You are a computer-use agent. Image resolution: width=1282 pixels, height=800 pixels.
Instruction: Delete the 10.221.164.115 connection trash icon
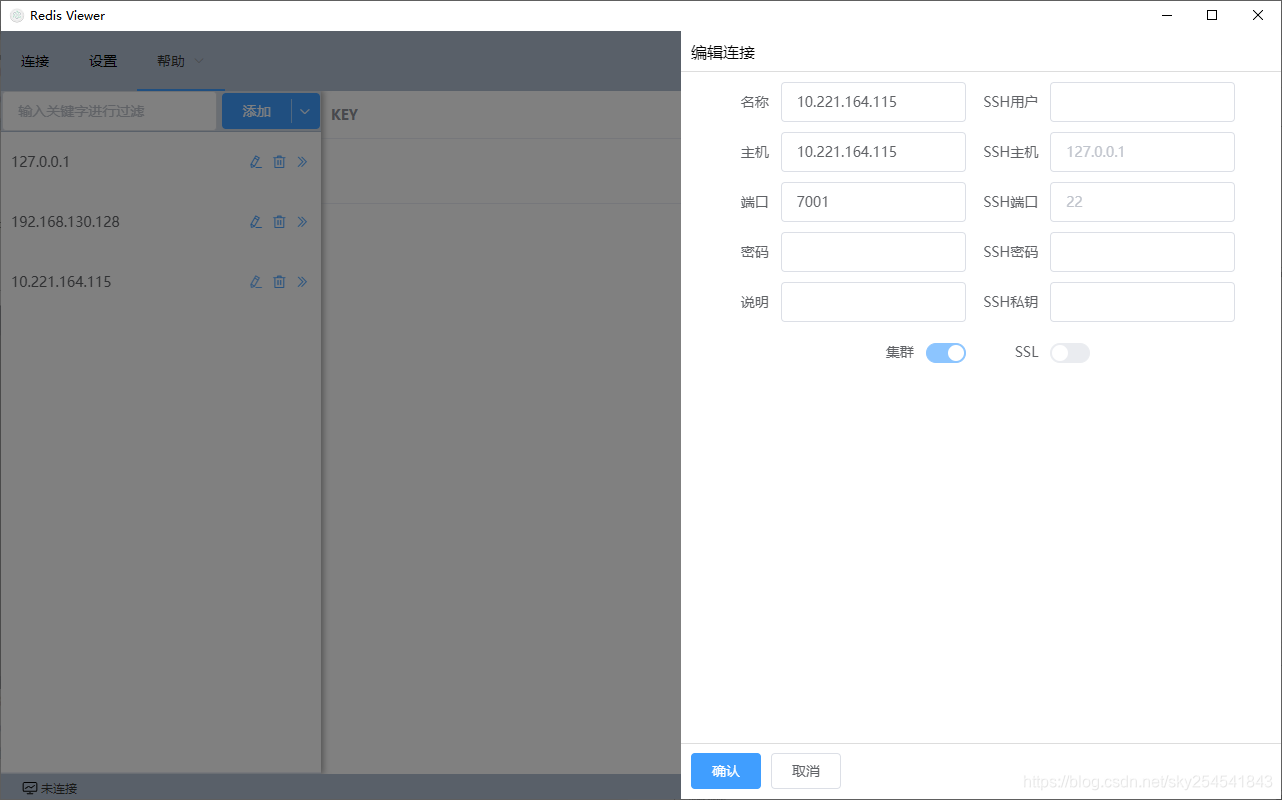click(x=280, y=282)
